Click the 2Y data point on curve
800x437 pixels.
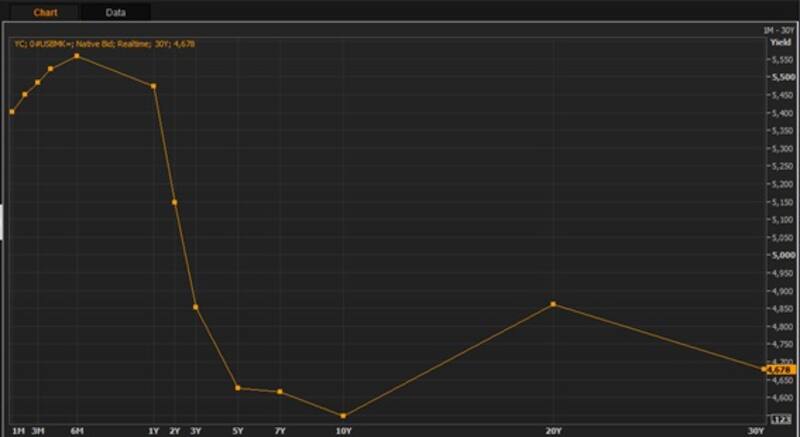click(174, 202)
